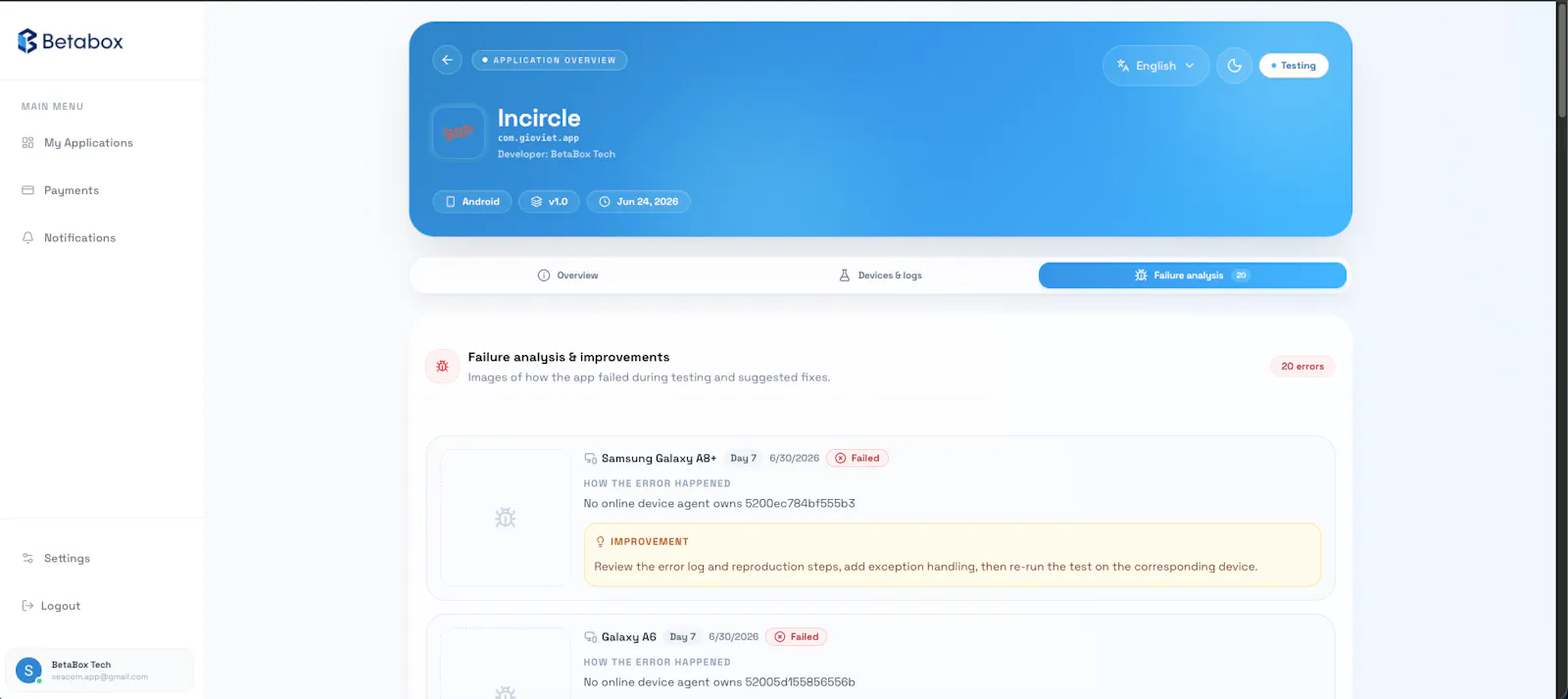This screenshot has width=1568, height=699.
Task: Click the Galaxy A6 device icon
Action: [x=591, y=637]
